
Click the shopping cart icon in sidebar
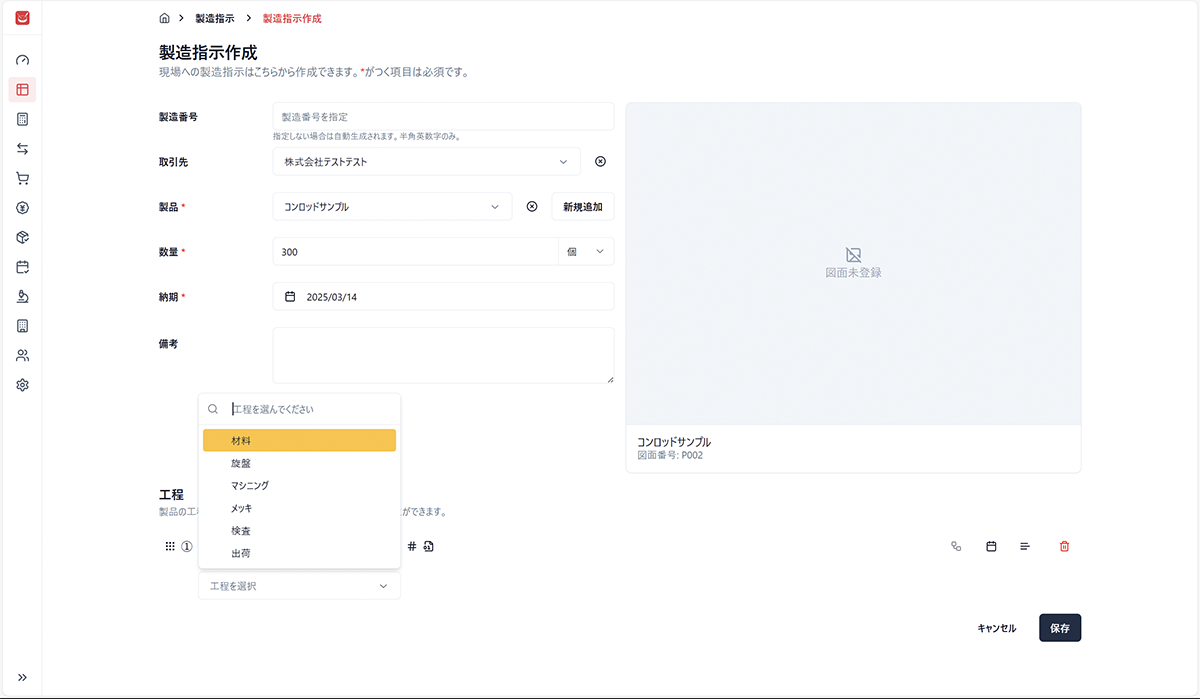pos(22,179)
